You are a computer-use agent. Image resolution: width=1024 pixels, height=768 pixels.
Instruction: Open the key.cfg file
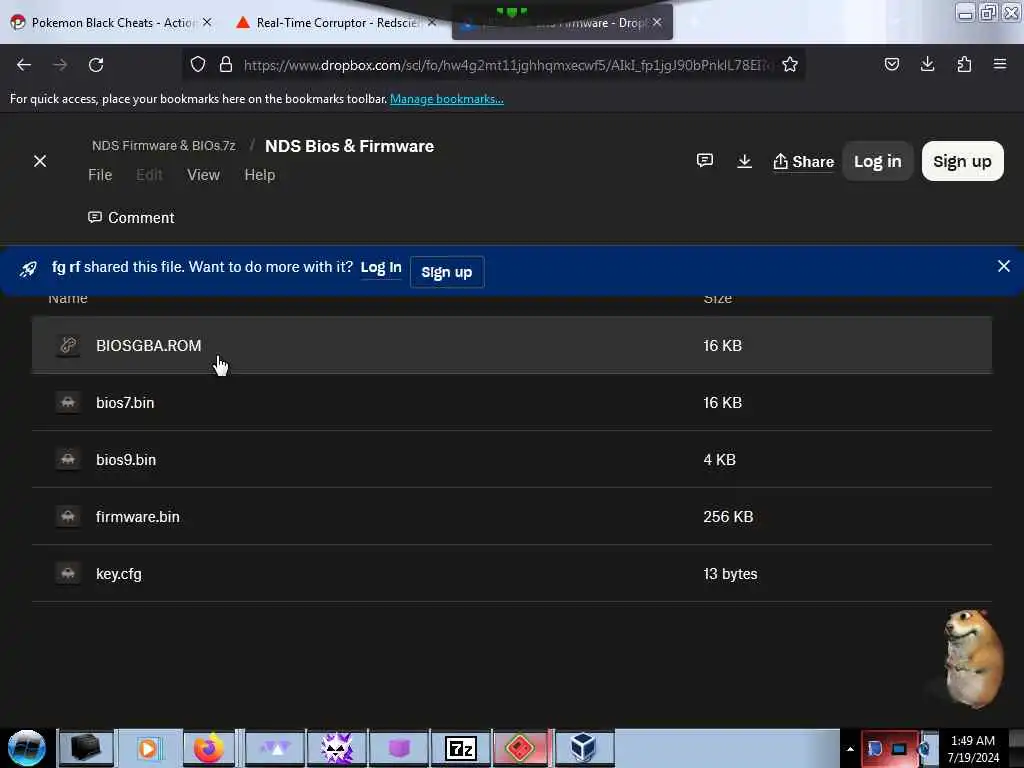[511, 573]
